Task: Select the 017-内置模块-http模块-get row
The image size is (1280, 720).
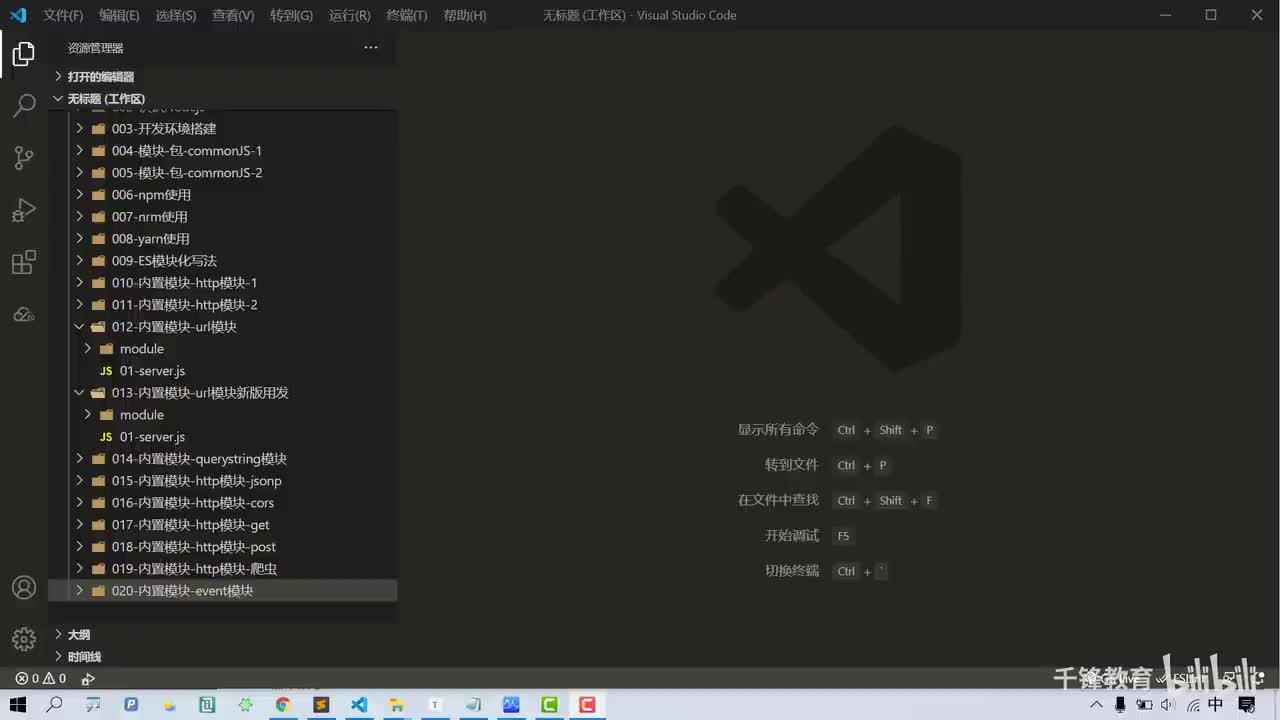Action: 222,525
